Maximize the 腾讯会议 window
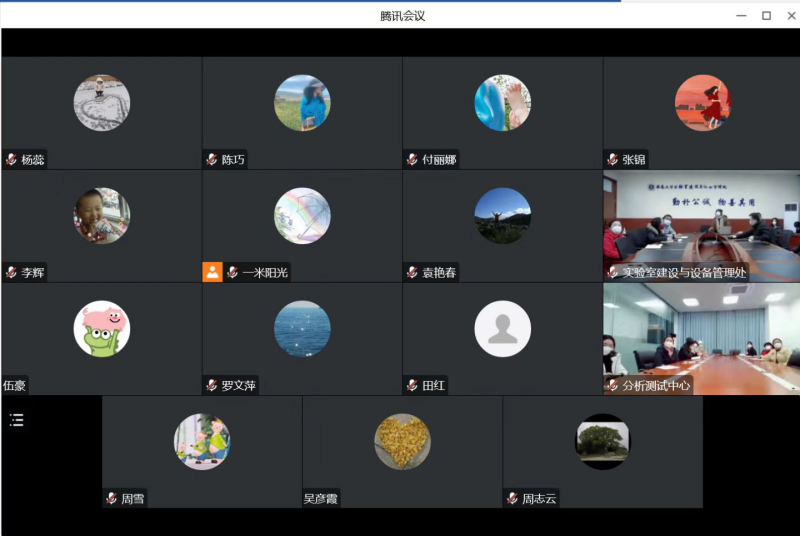 pyautogui.click(x=766, y=16)
